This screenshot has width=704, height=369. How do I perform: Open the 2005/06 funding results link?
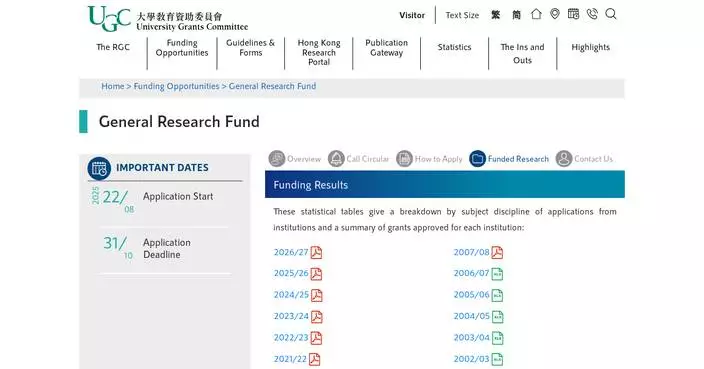tap(471, 295)
